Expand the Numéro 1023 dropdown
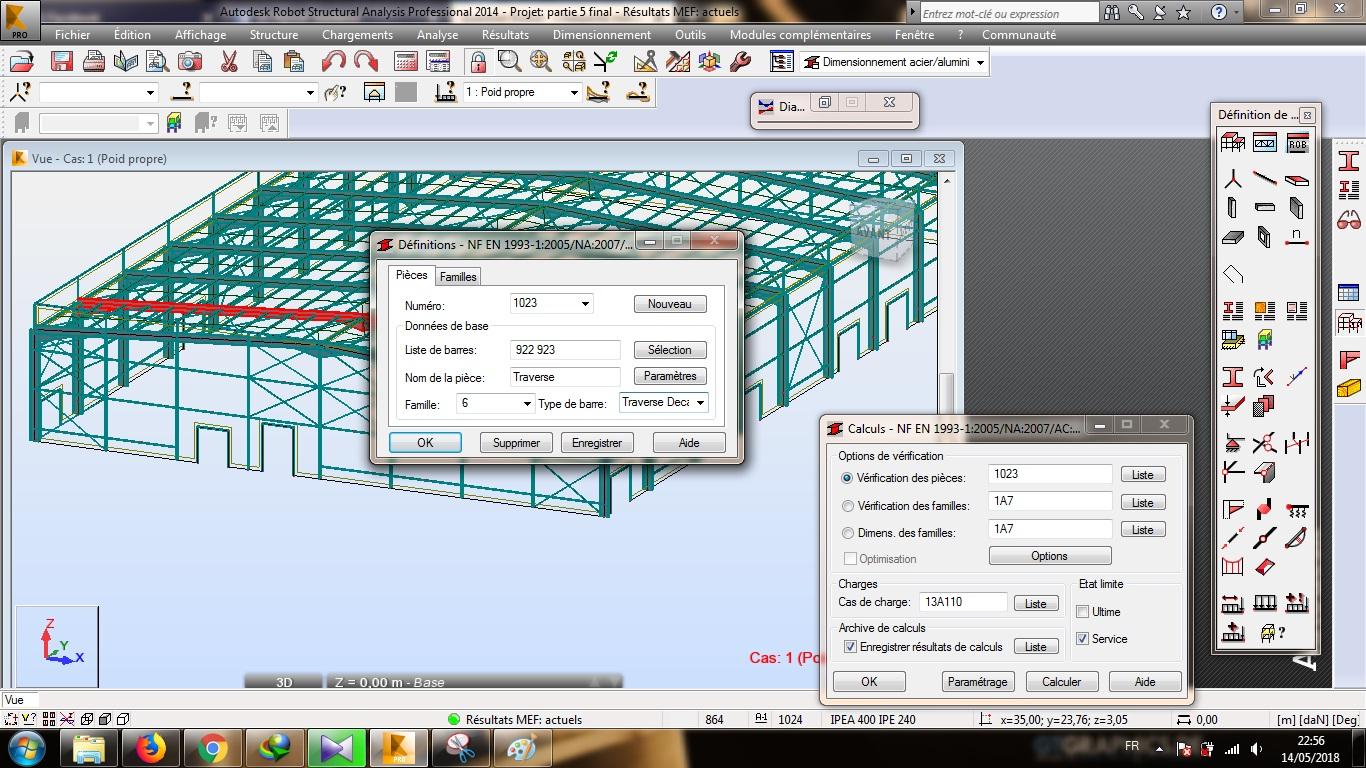 (585, 304)
